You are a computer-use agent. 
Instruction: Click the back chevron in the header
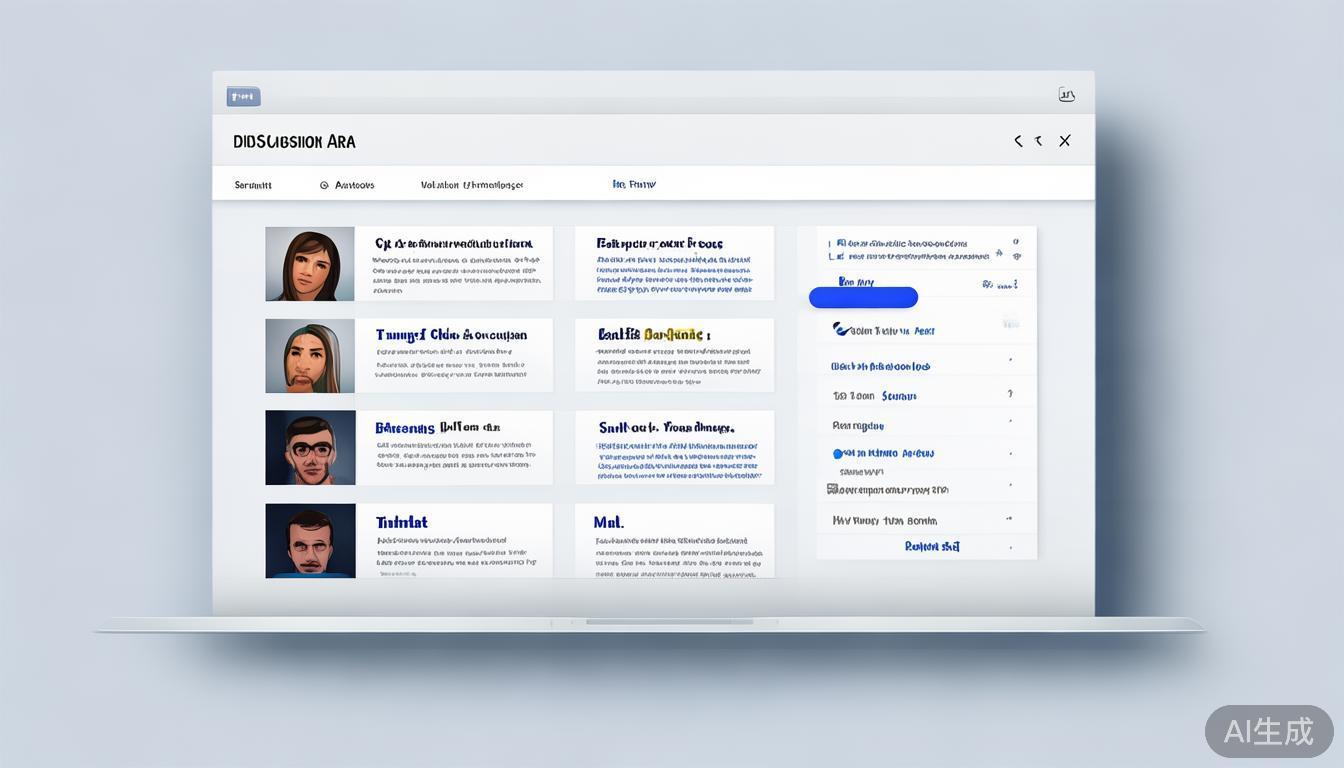(1018, 141)
